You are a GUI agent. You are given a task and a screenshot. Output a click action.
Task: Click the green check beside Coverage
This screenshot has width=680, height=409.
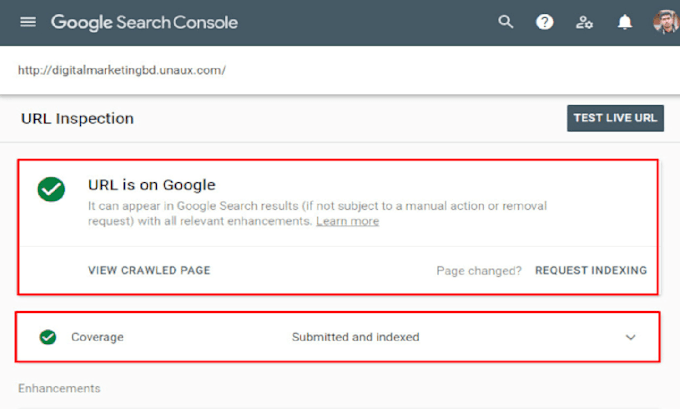tap(48, 337)
